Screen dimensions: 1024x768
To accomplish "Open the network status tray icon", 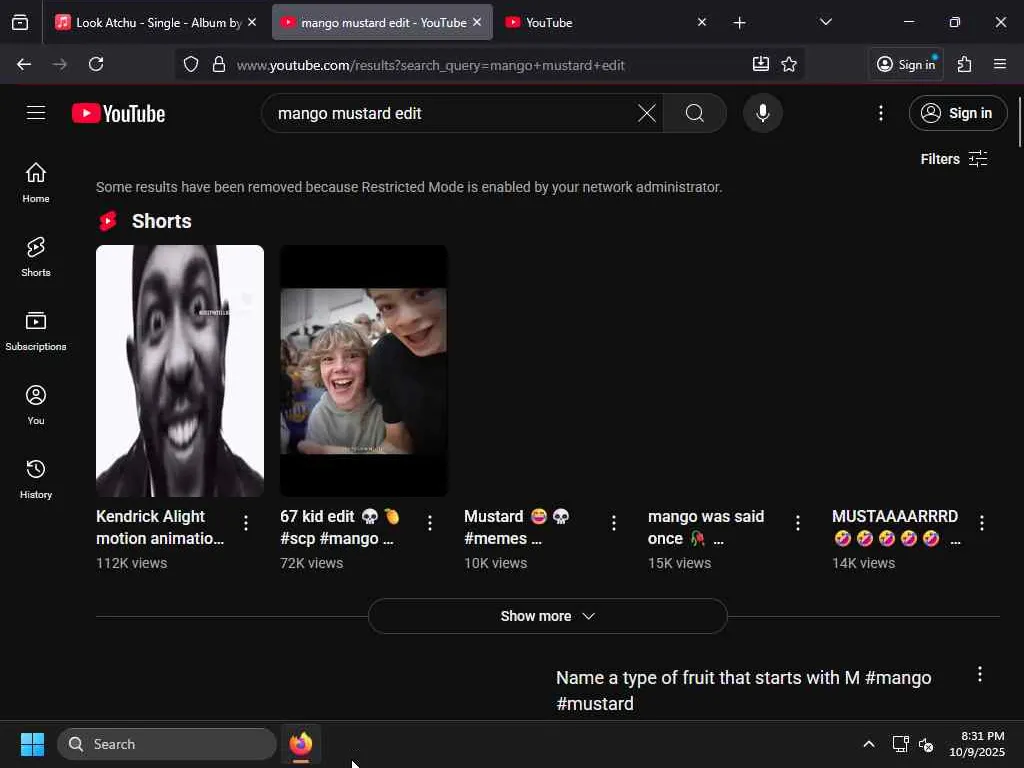I will click(900, 744).
